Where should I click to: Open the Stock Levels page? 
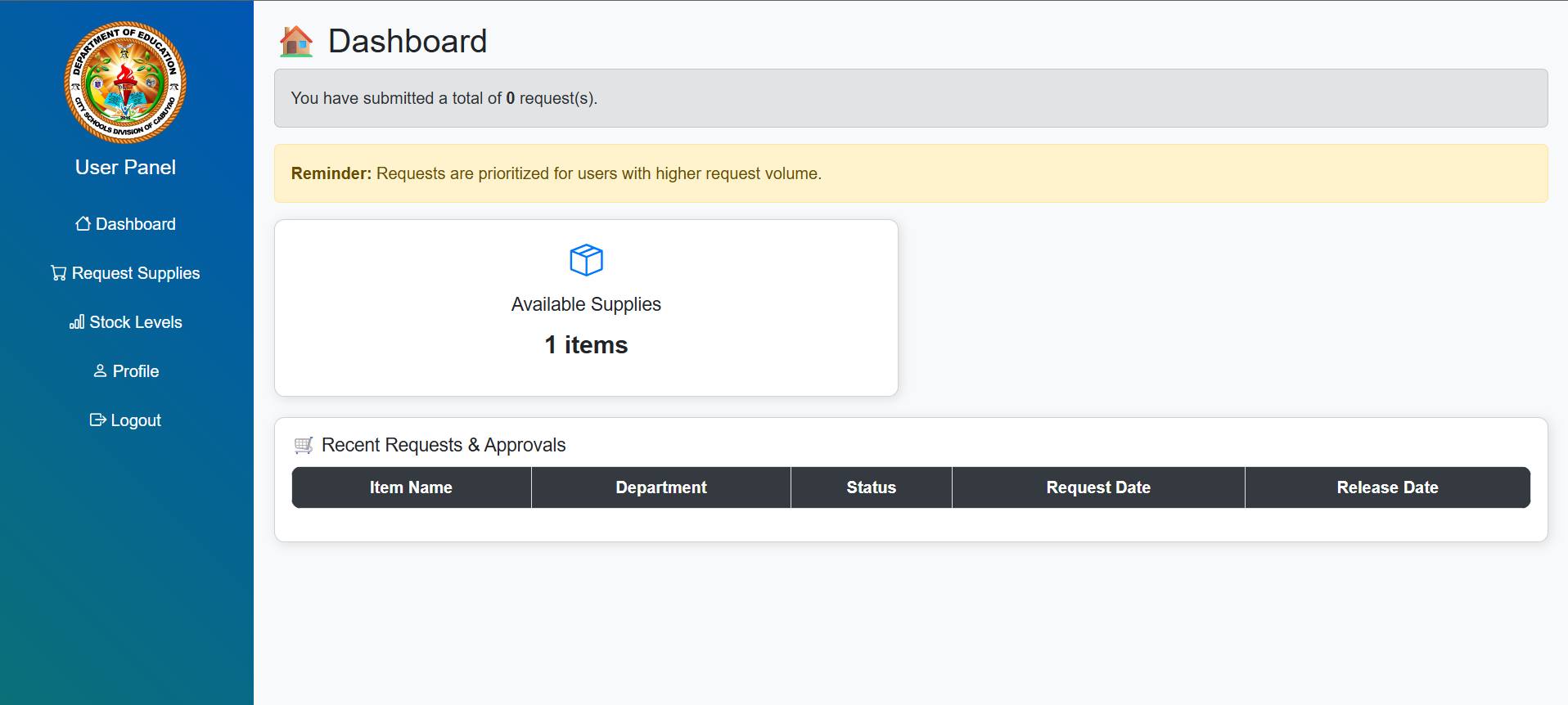click(125, 322)
